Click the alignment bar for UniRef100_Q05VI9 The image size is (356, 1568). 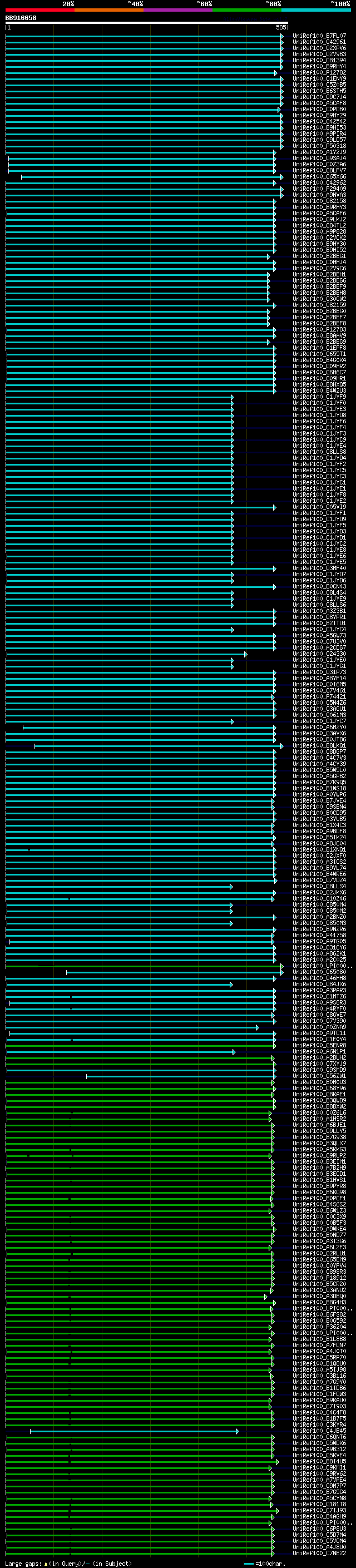141,508
